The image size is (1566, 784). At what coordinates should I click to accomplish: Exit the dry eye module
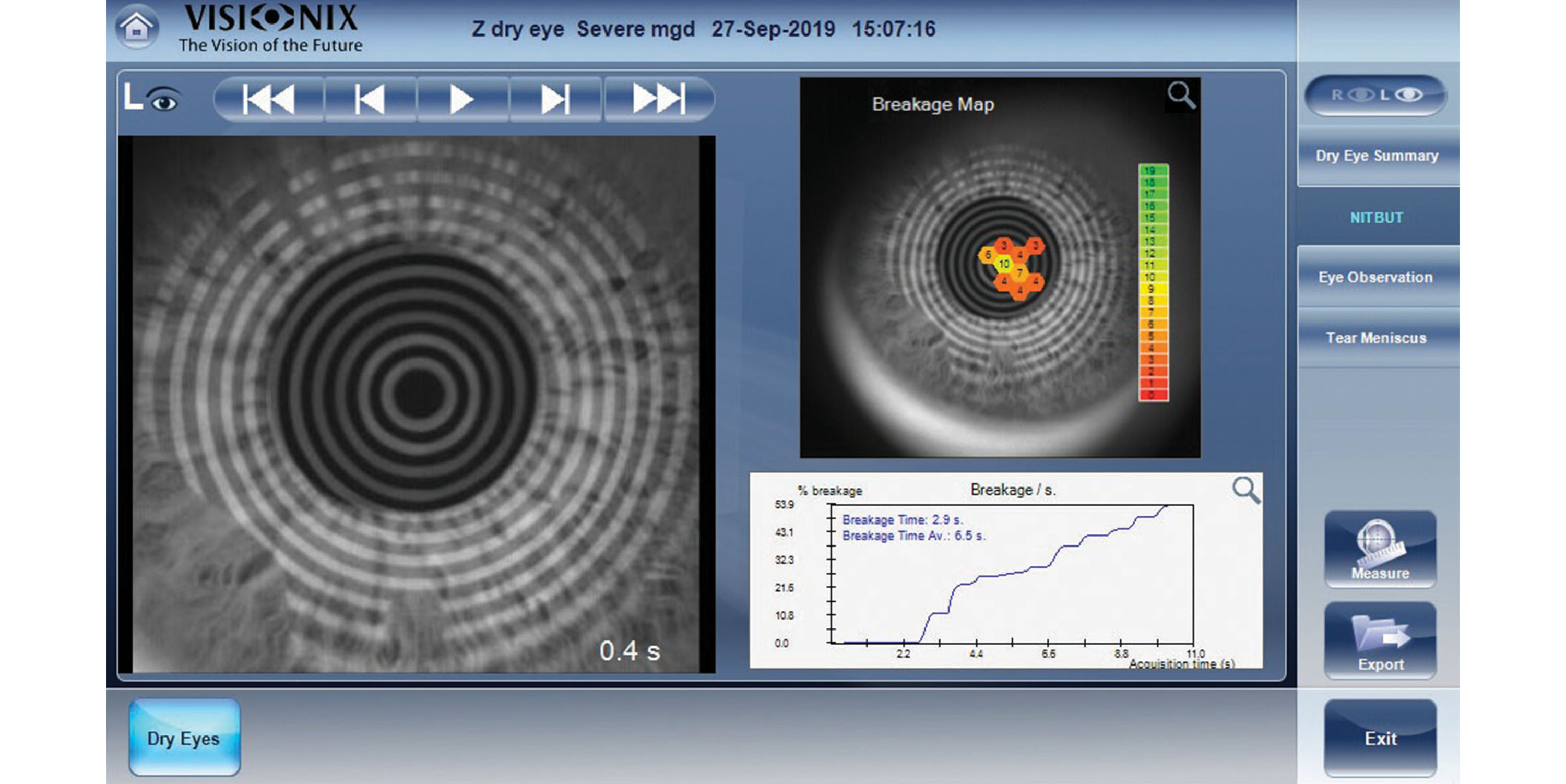click(1380, 739)
